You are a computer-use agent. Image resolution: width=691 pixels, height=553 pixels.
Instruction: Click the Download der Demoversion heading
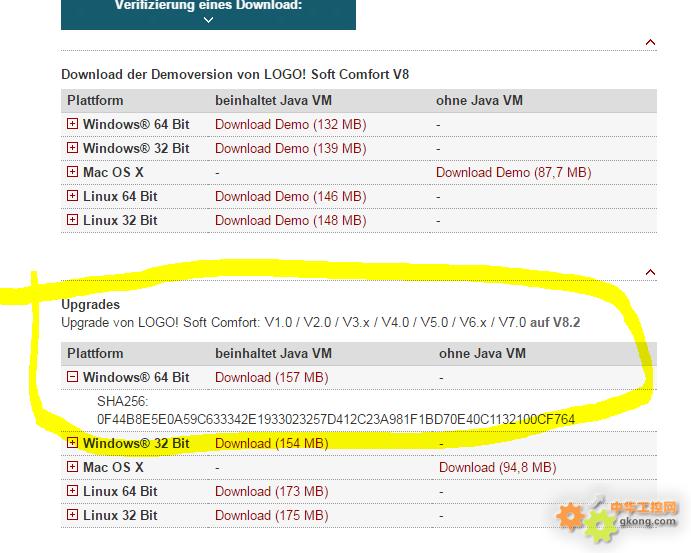pyautogui.click(x=235, y=74)
